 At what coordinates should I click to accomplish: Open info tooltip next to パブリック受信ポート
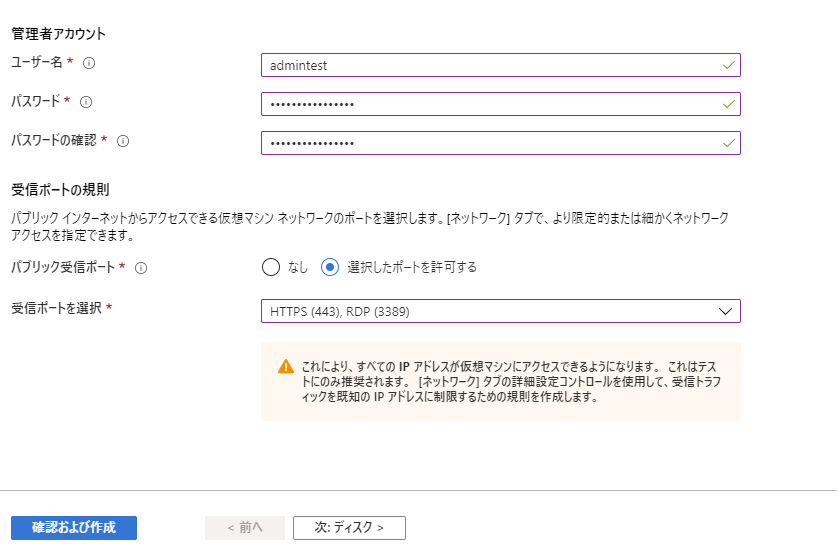141,268
